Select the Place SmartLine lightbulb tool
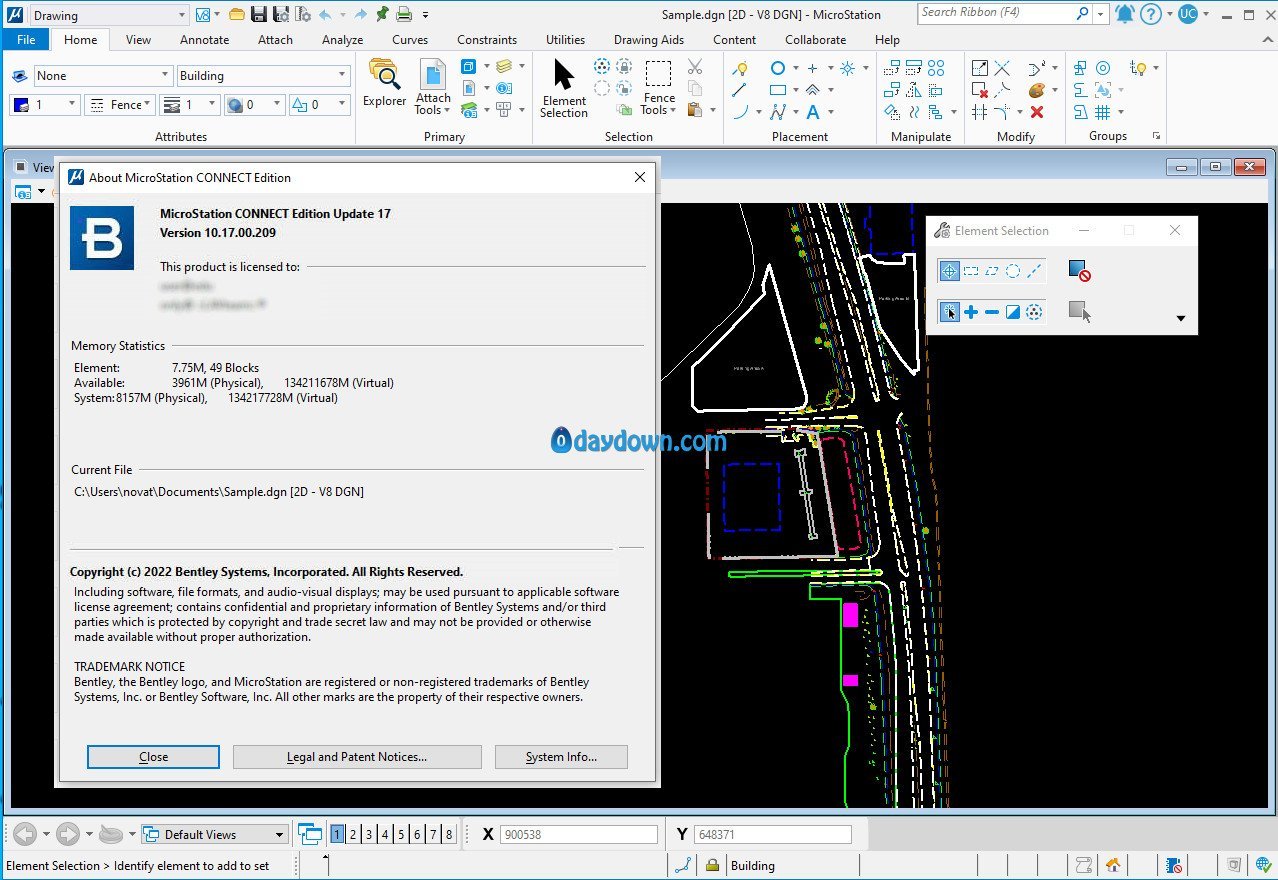 click(740, 68)
